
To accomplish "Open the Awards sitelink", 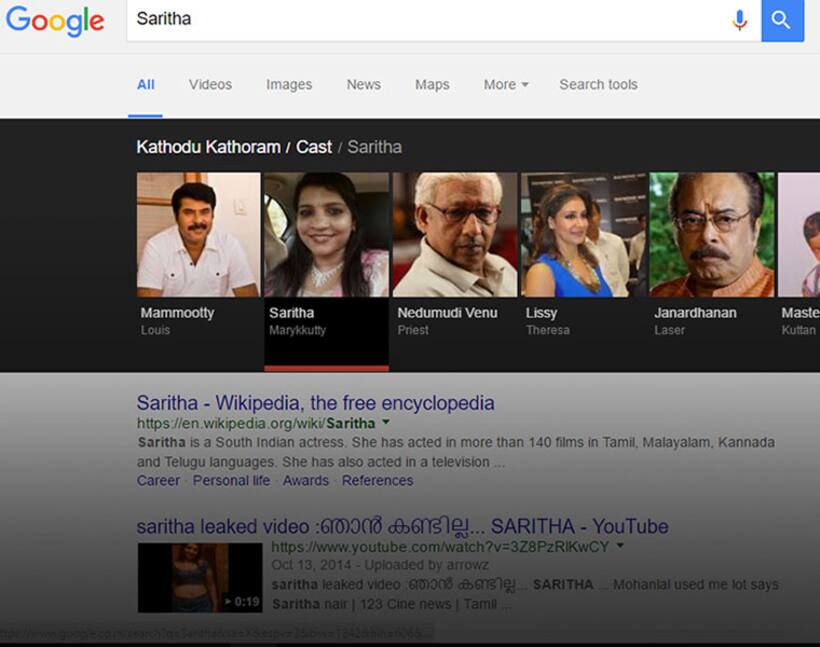I will 306,481.
